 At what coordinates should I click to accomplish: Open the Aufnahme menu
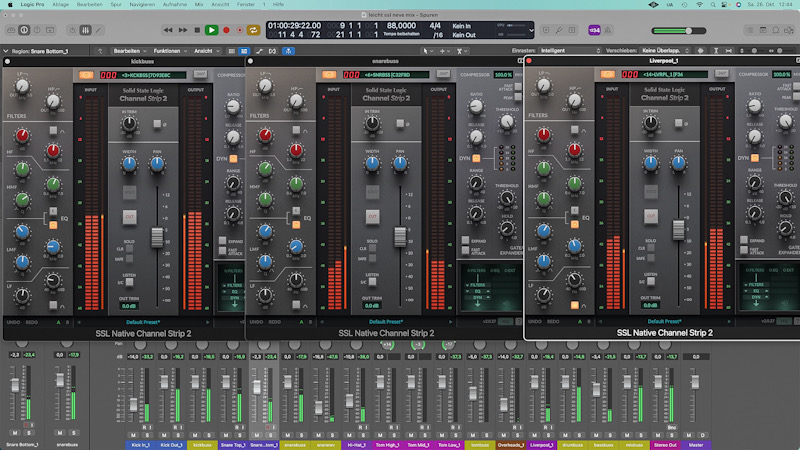(x=174, y=4)
